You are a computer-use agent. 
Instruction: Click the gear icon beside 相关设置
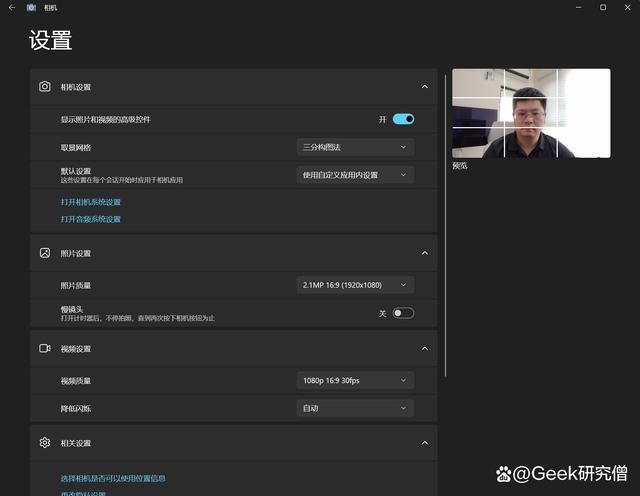45,442
